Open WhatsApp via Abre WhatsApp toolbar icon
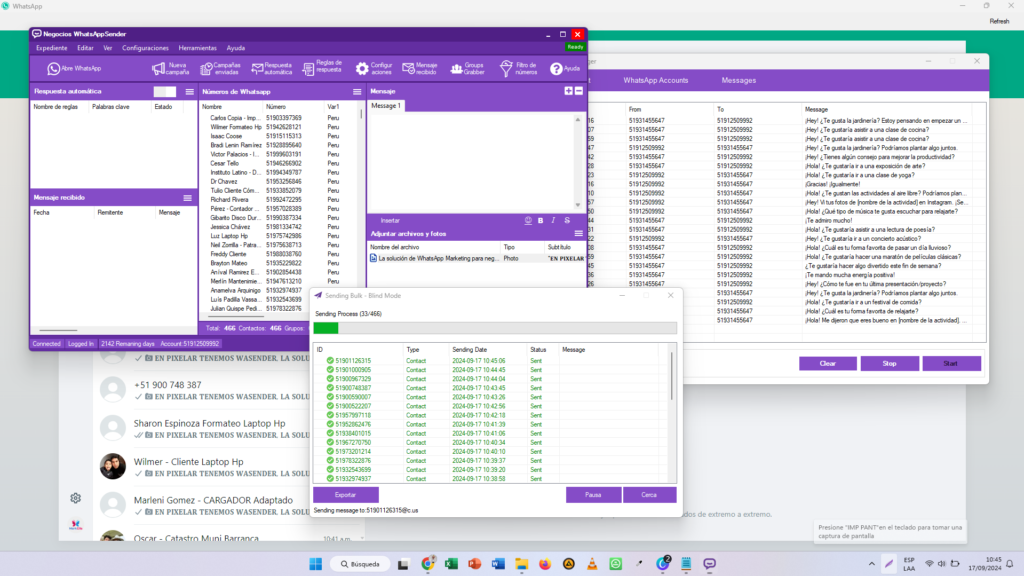1024x576 pixels. point(74,69)
